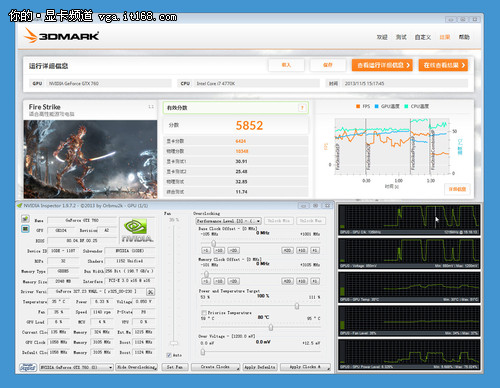The height and width of the screenshot is (388, 500).
Task: Click the 保存 save button
Action: click(x=328, y=65)
